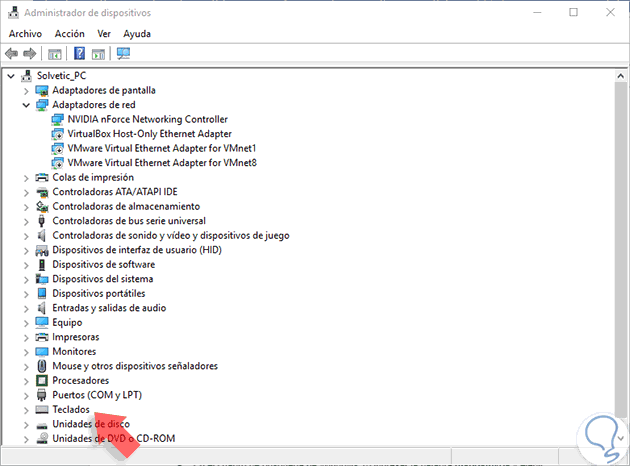Click the show/hide action pane icon
Image resolution: width=630 pixels, height=466 pixels.
tap(98, 53)
